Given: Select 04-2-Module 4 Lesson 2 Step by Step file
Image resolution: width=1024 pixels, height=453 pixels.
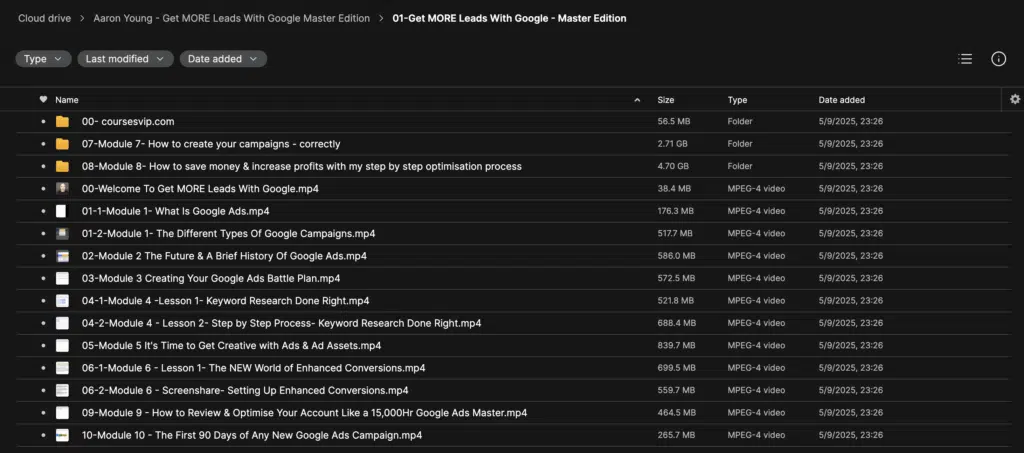Looking at the screenshot, I should click(281, 323).
